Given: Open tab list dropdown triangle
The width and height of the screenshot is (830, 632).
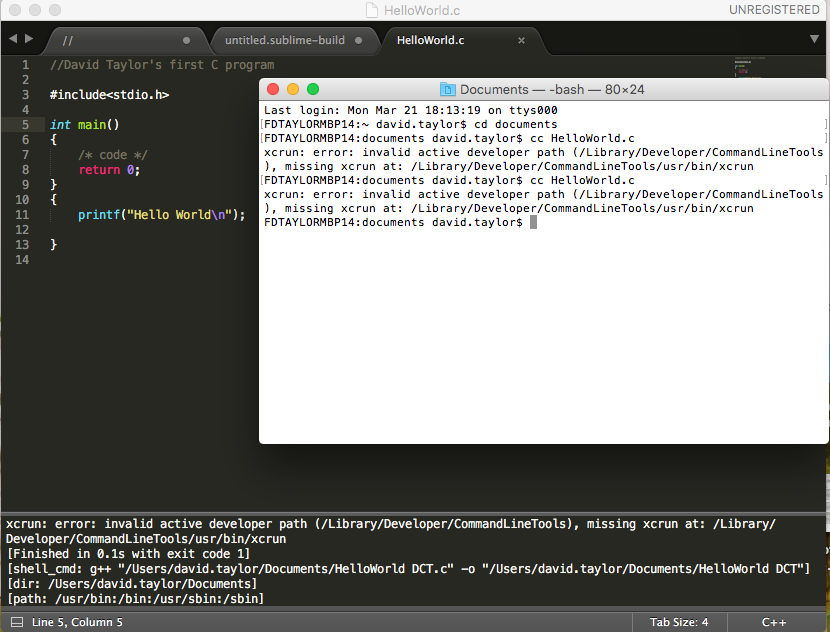Looking at the screenshot, I should (x=814, y=39).
